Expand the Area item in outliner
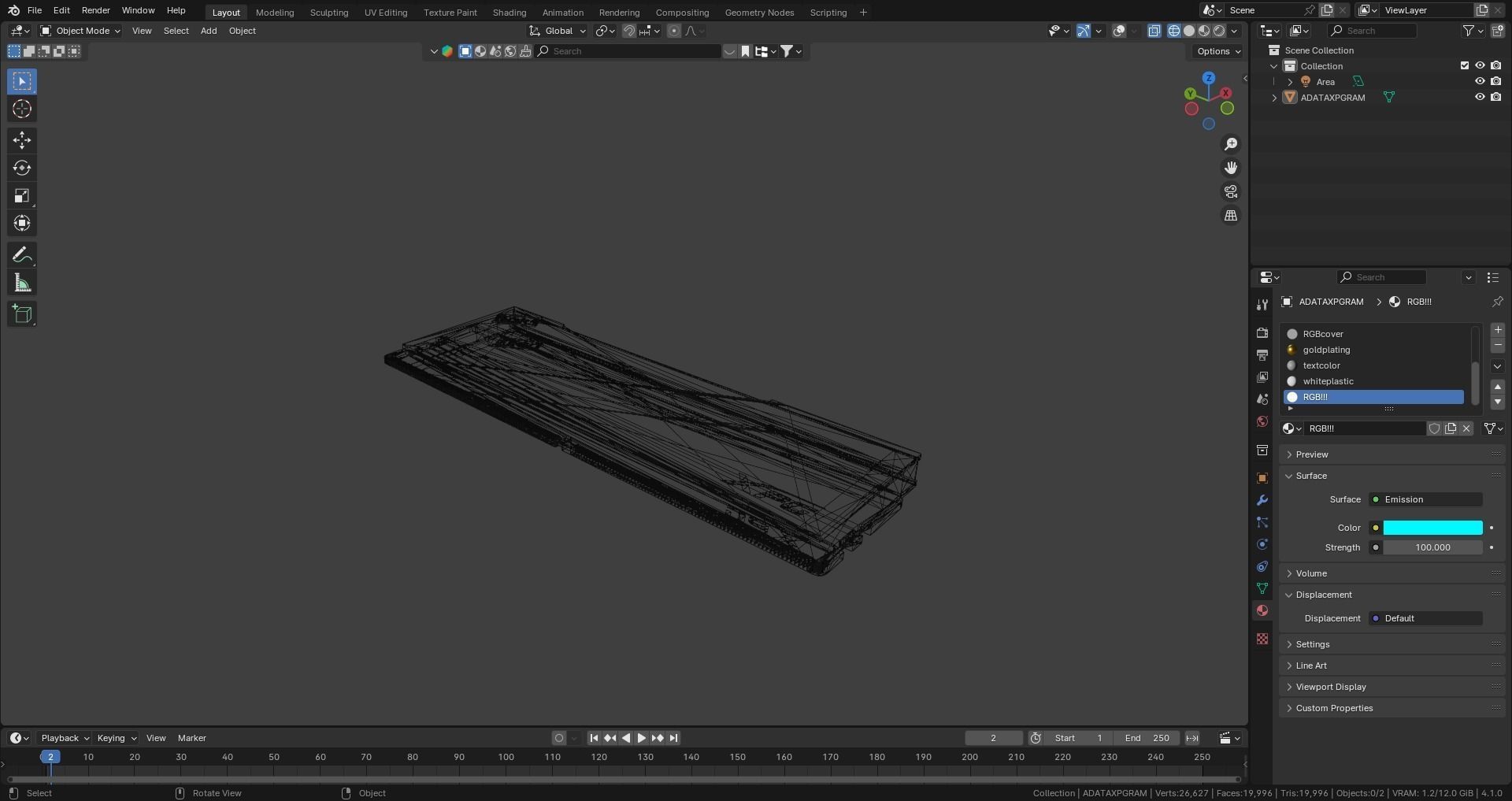Image resolution: width=1512 pixels, height=801 pixels. click(x=1290, y=82)
